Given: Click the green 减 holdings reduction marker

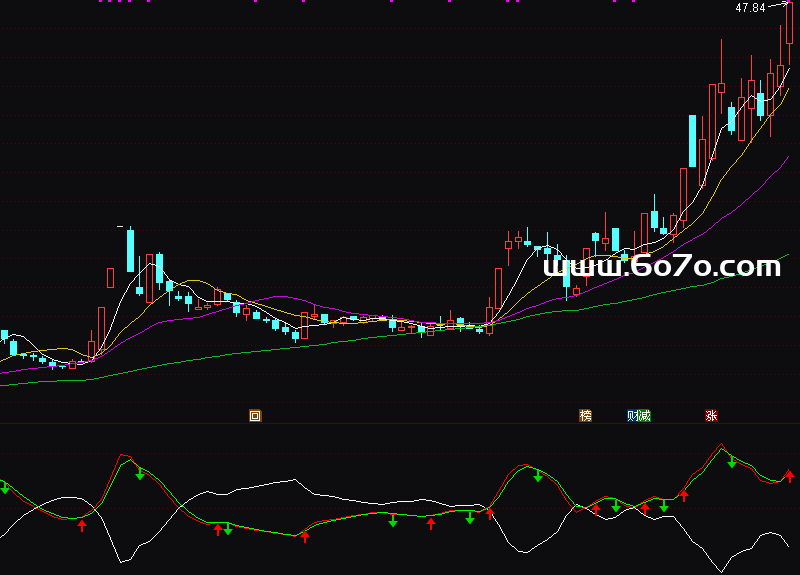Looking at the screenshot, I should coord(645,416).
